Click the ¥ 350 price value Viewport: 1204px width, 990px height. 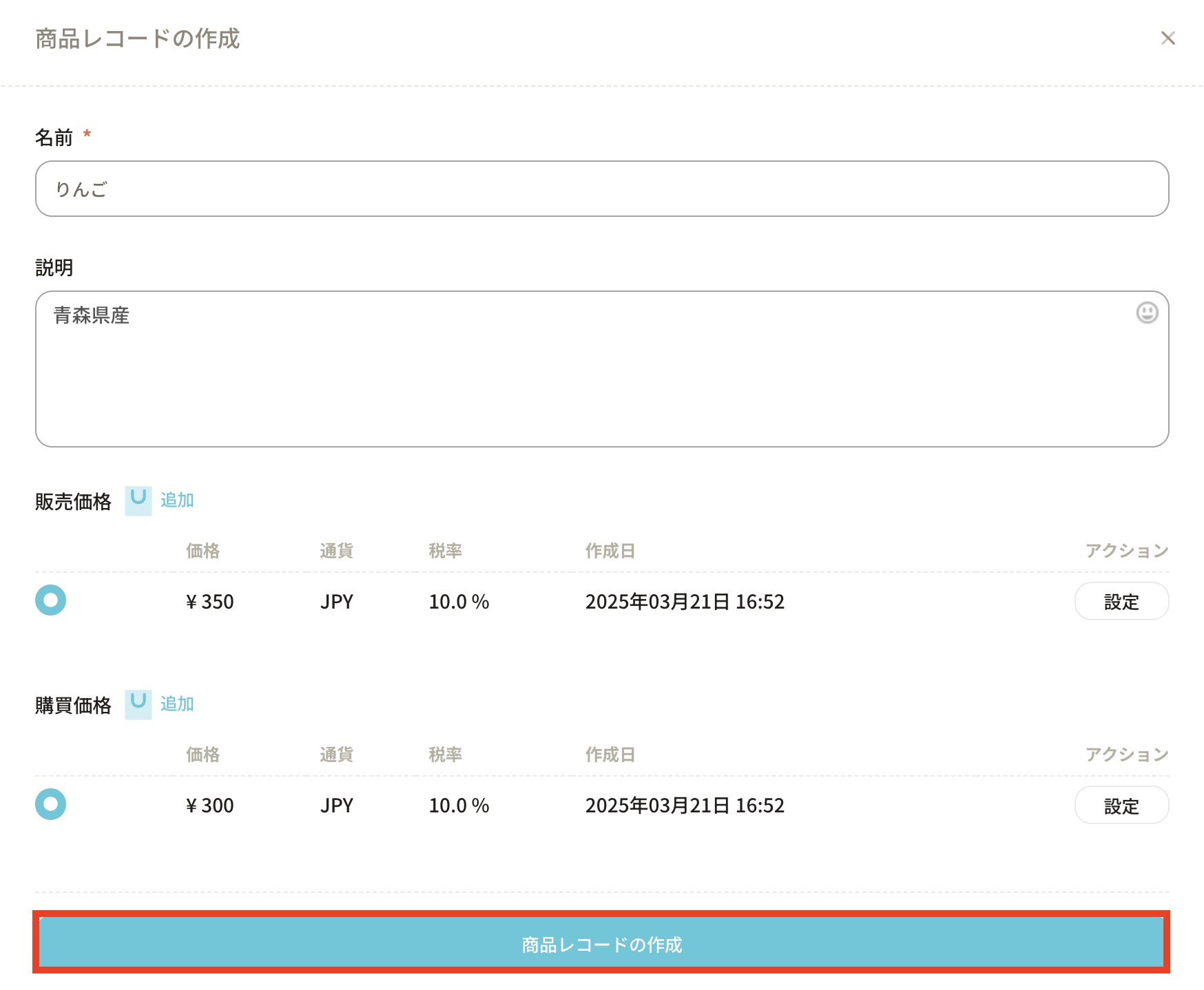(210, 602)
